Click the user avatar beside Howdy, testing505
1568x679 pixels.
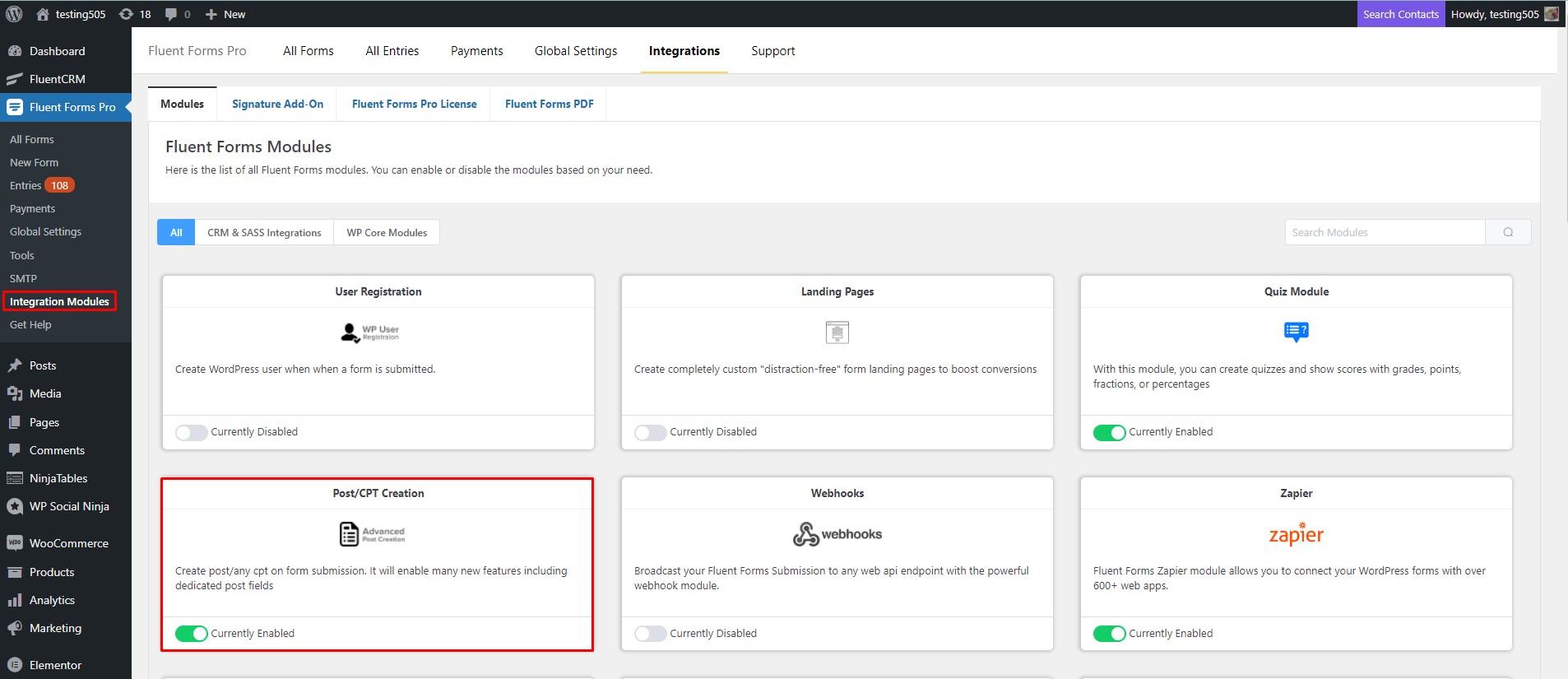tap(1552, 14)
